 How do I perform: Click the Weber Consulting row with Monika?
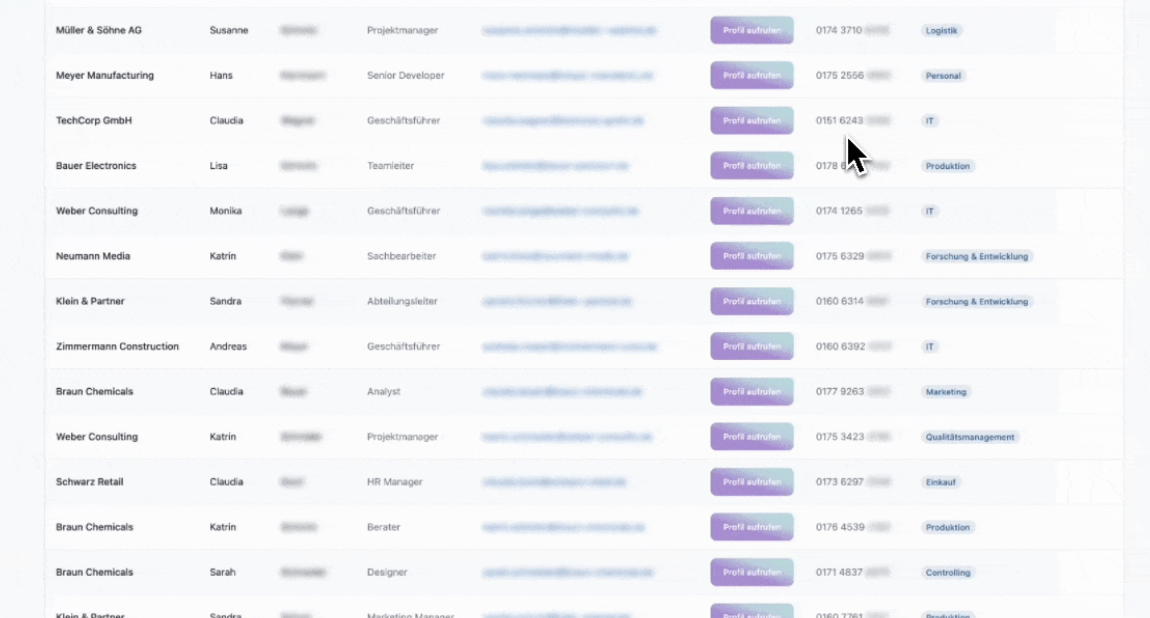point(583,211)
